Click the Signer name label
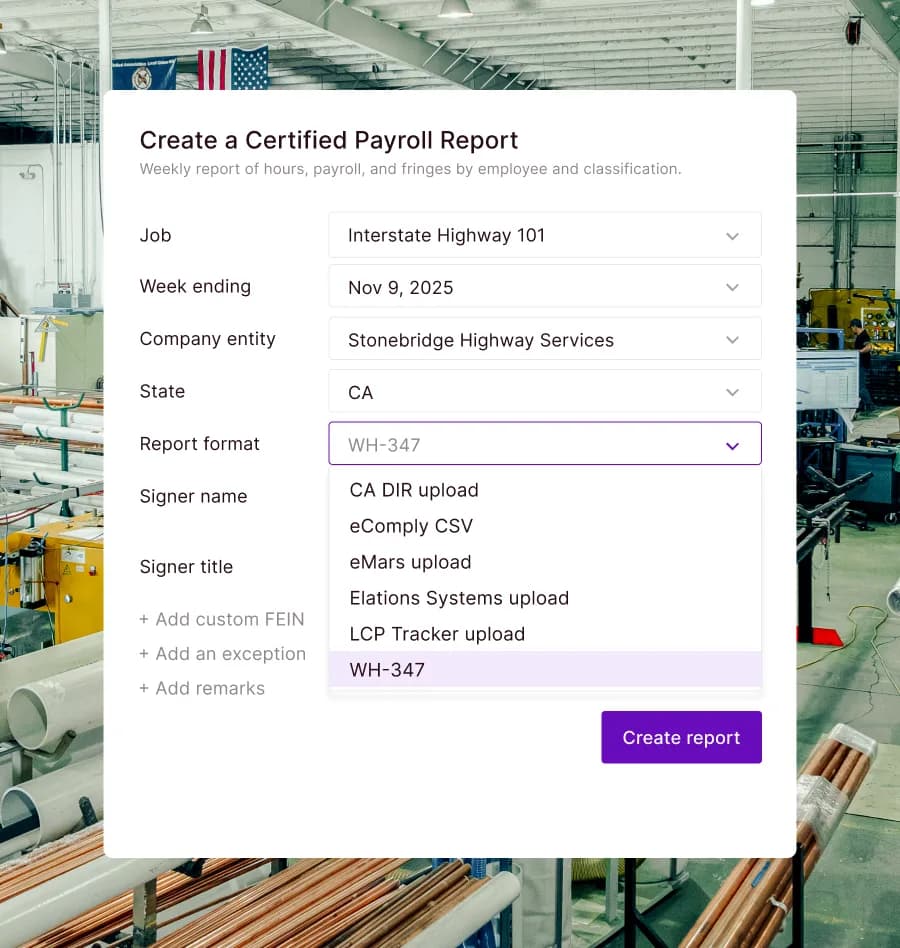Viewport: 900px width, 948px height. pos(193,496)
